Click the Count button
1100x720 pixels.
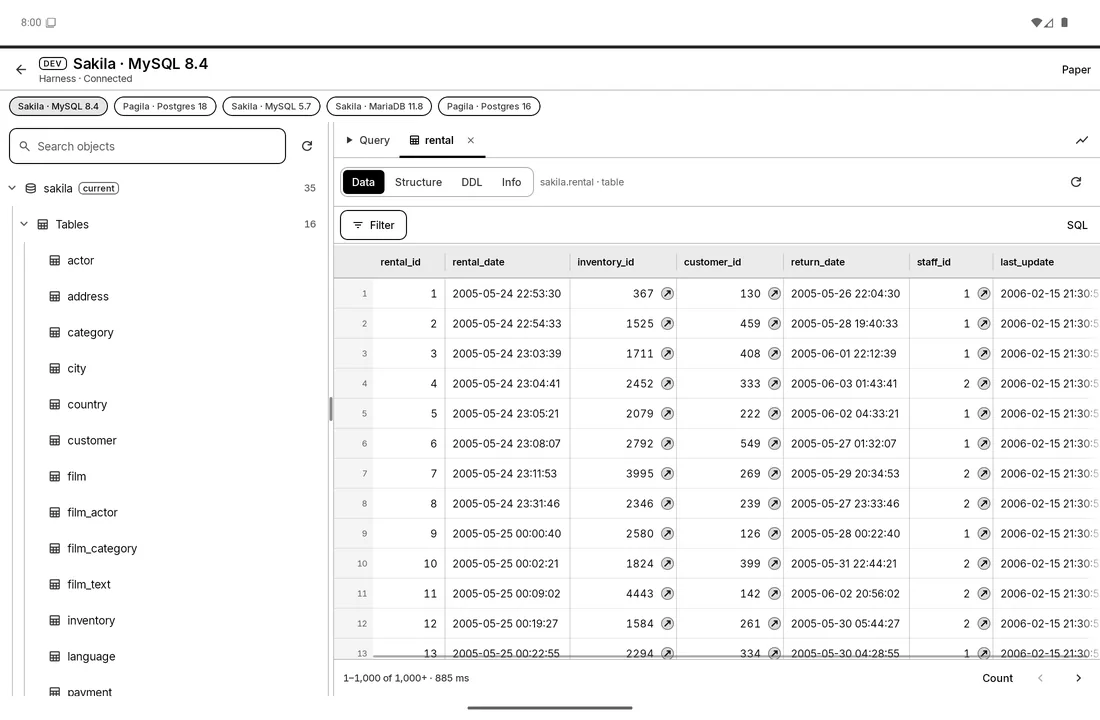point(997,678)
